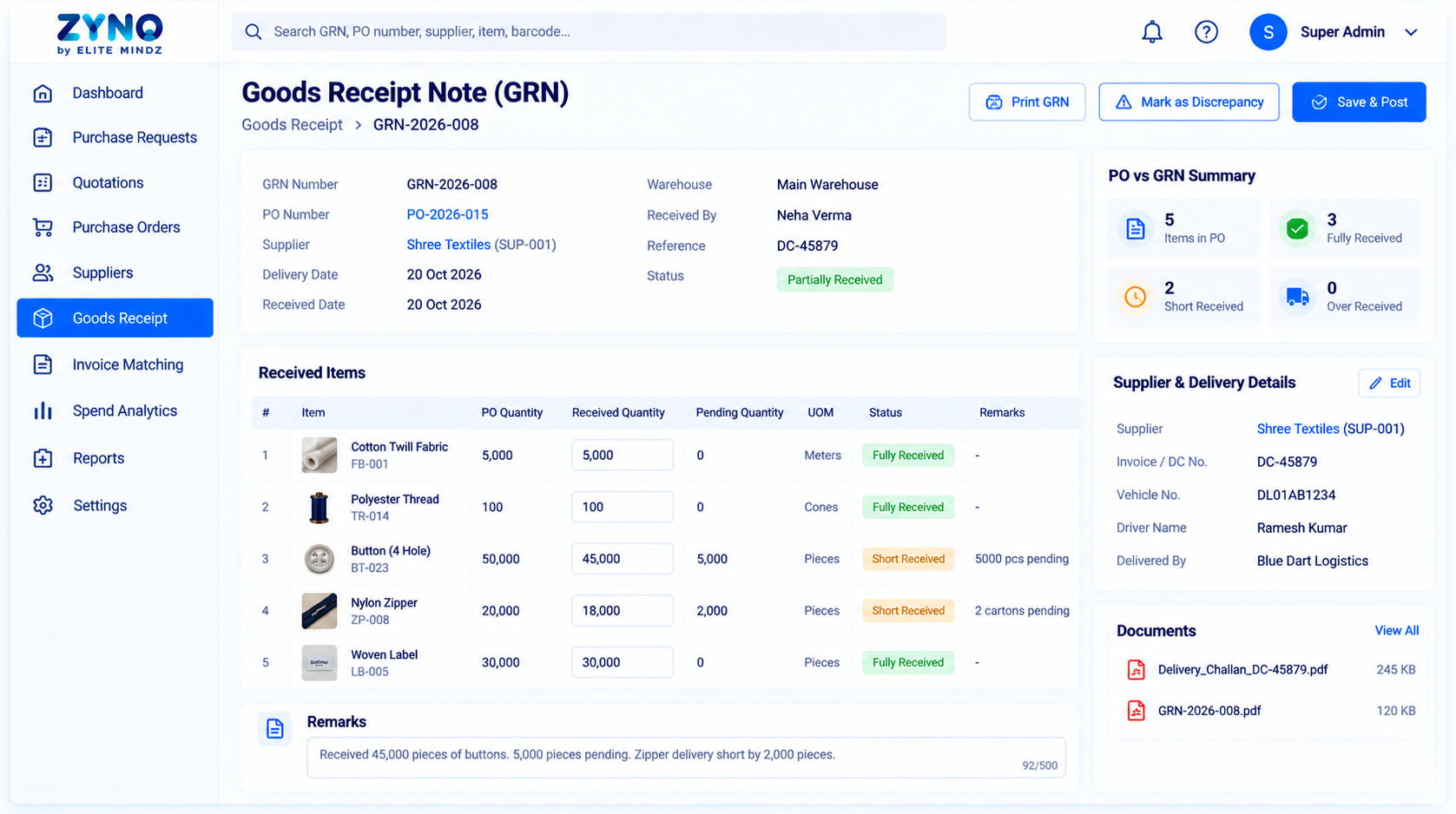The image size is (1456, 814).
Task: Click the Polyester Thread spool thumbnail
Action: tap(319, 507)
